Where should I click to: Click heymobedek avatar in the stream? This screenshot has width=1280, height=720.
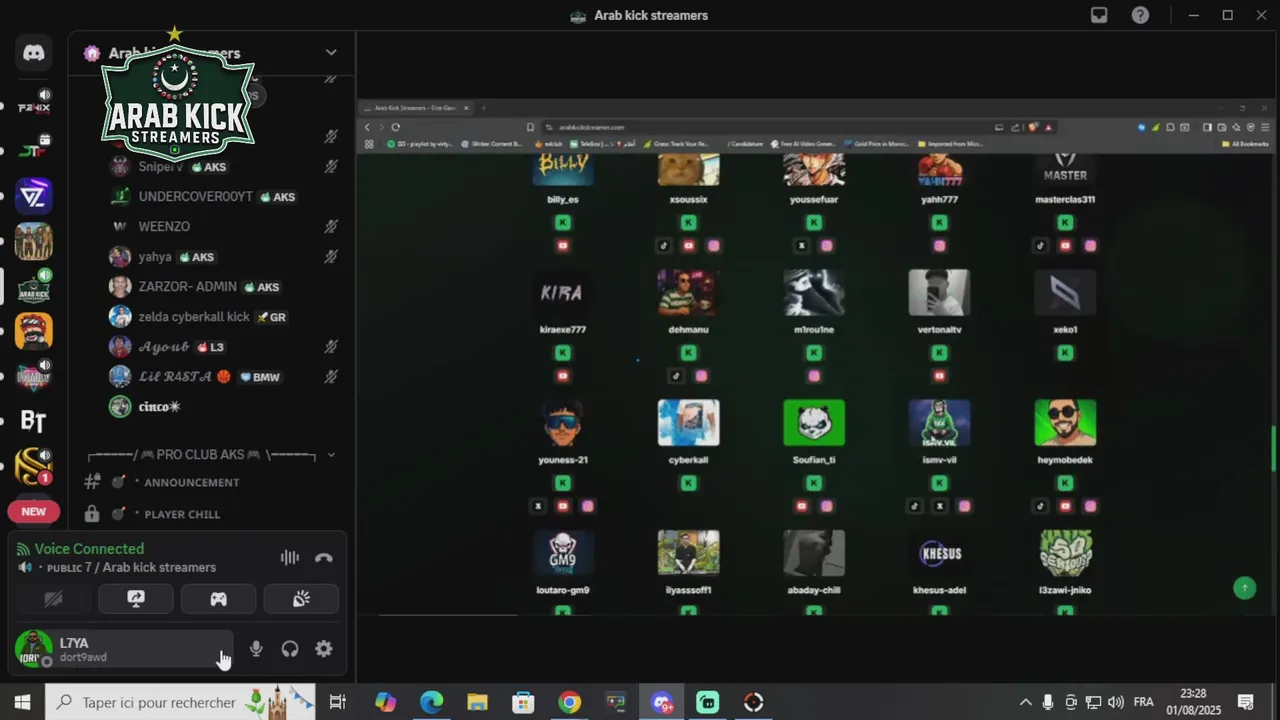point(1065,423)
